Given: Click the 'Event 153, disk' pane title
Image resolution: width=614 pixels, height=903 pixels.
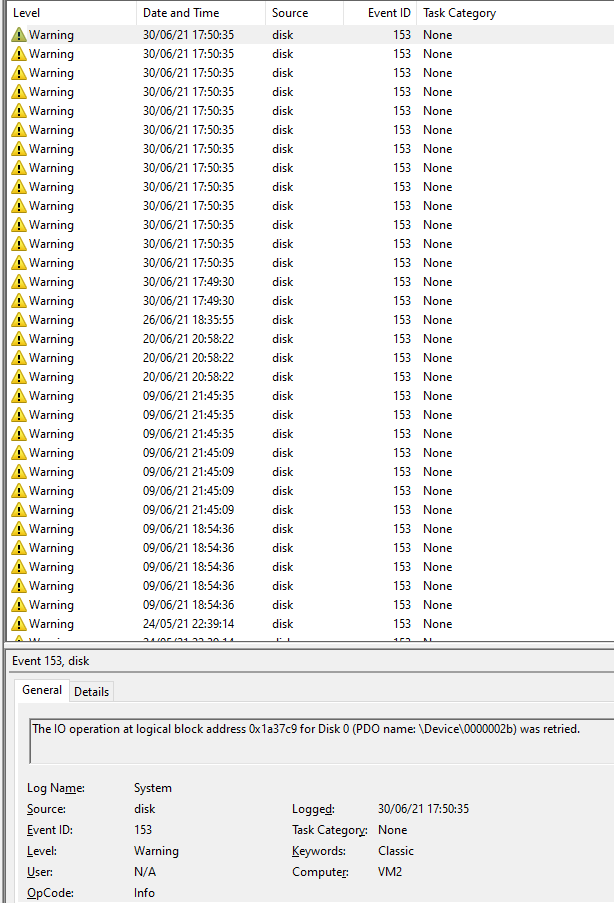Looking at the screenshot, I should [51, 661].
